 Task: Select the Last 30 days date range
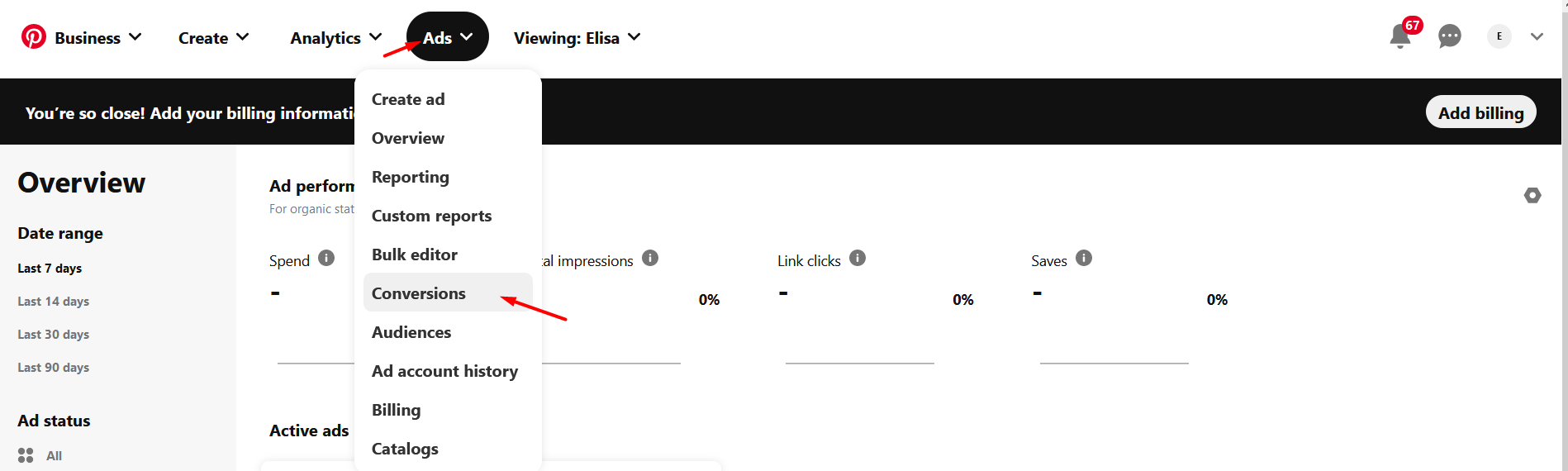(53, 335)
